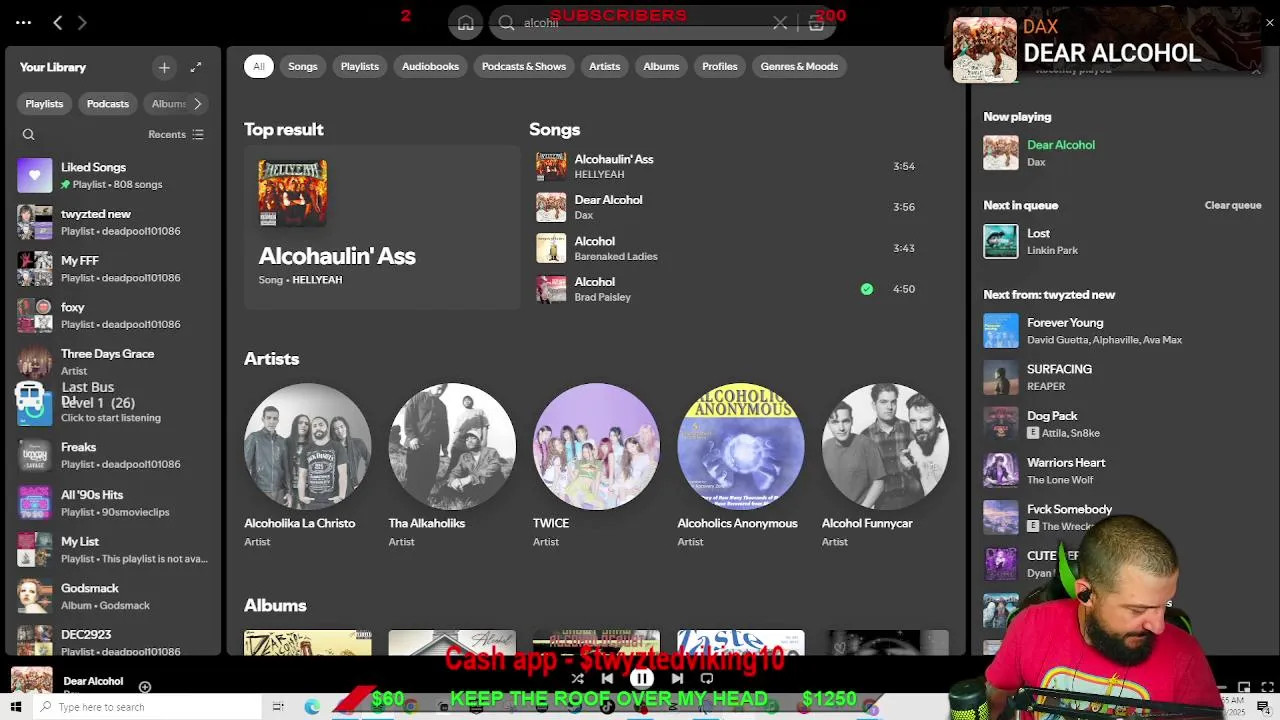Screen dimensions: 1280x720
Task: Go back with the left arrow
Action: [x=58, y=22]
